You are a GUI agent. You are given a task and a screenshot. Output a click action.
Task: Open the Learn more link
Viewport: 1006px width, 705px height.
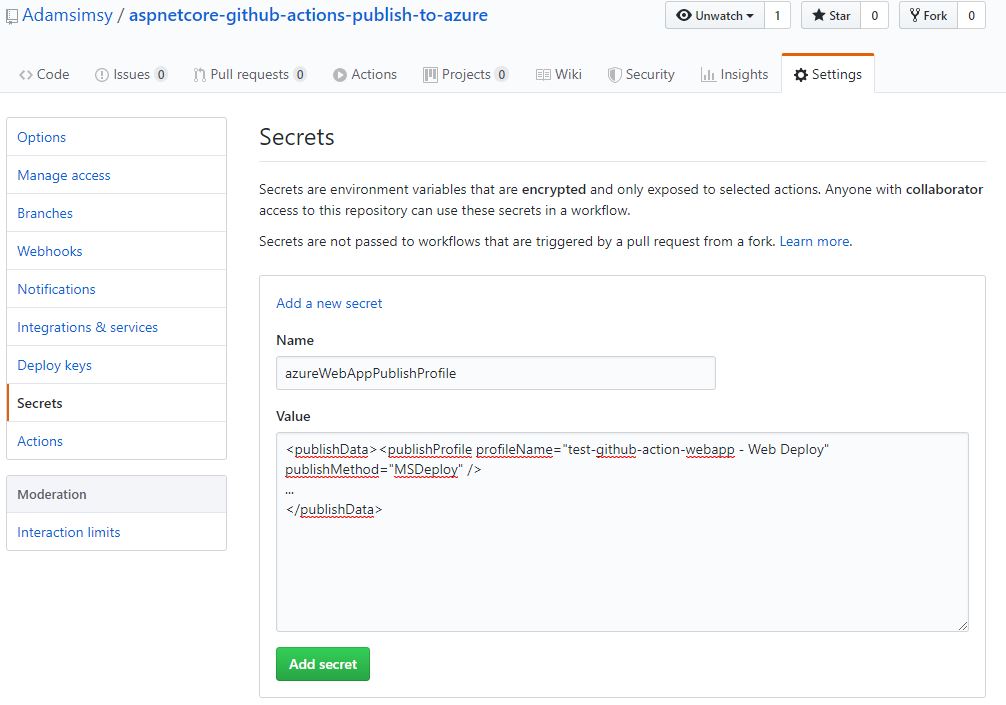814,241
